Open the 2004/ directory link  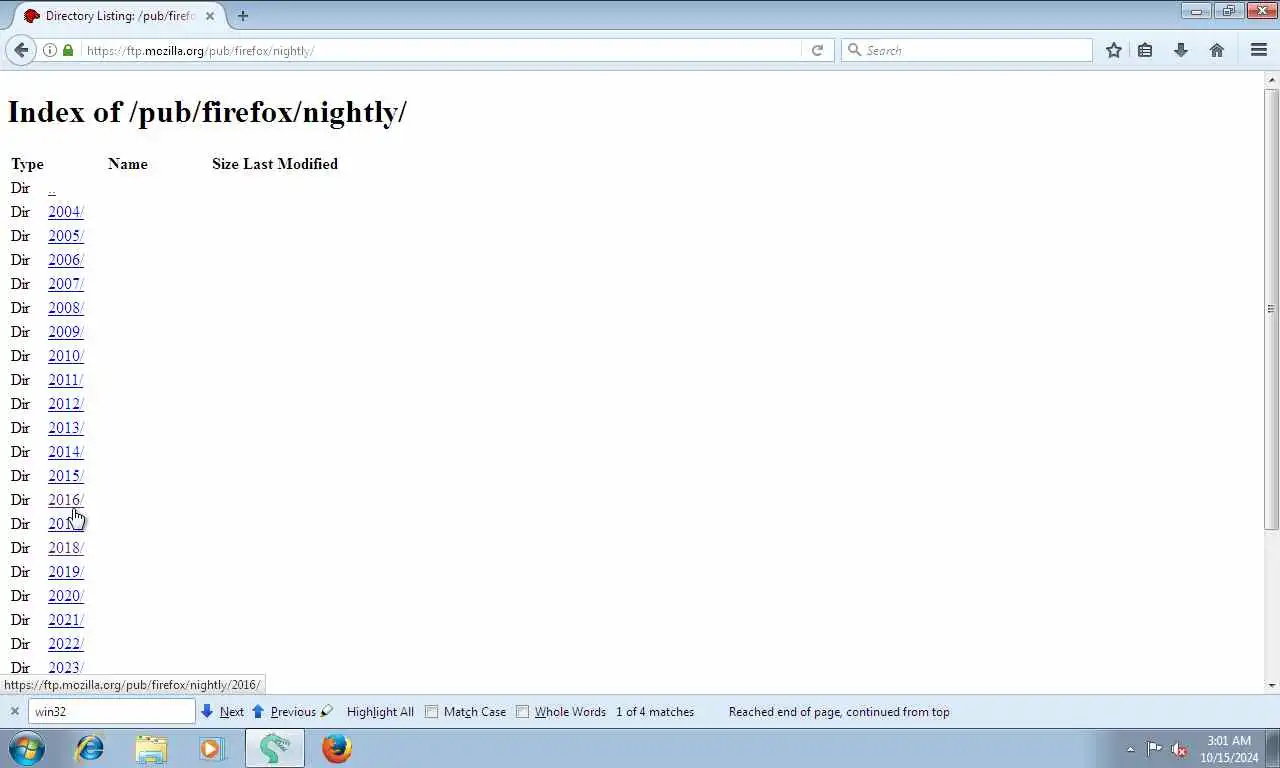point(66,212)
